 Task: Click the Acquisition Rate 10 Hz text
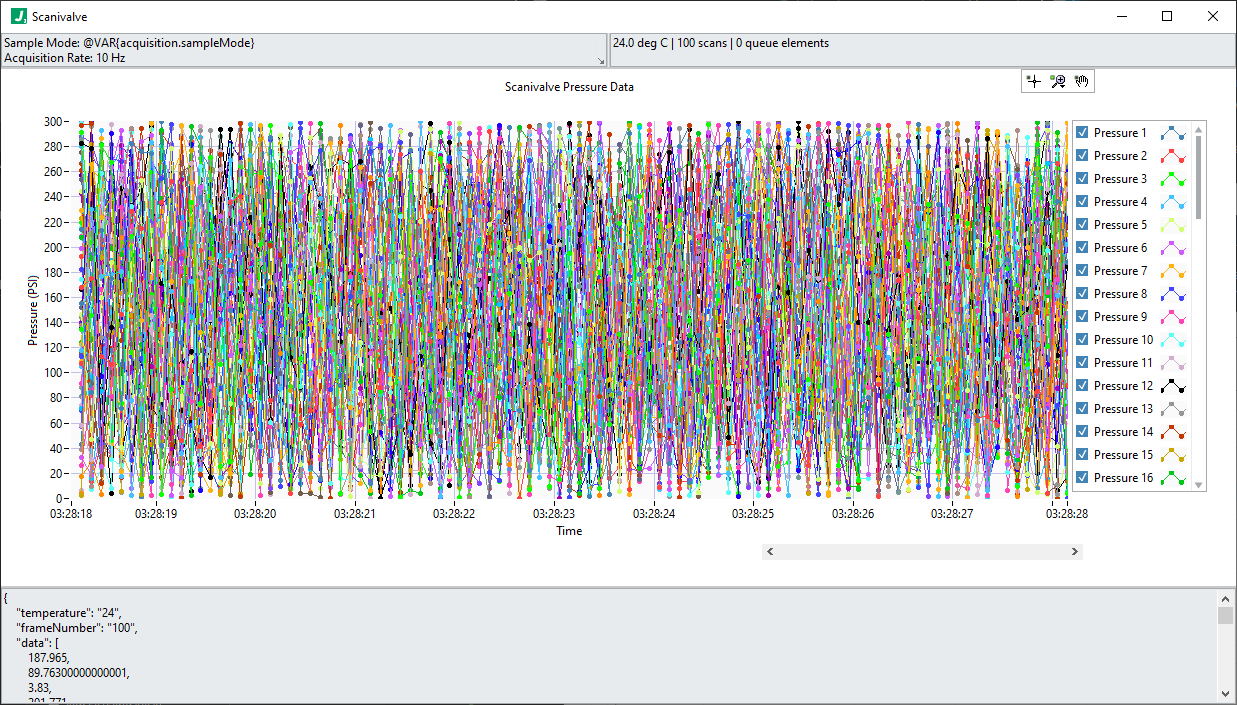pyautogui.click(x=65, y=58)
